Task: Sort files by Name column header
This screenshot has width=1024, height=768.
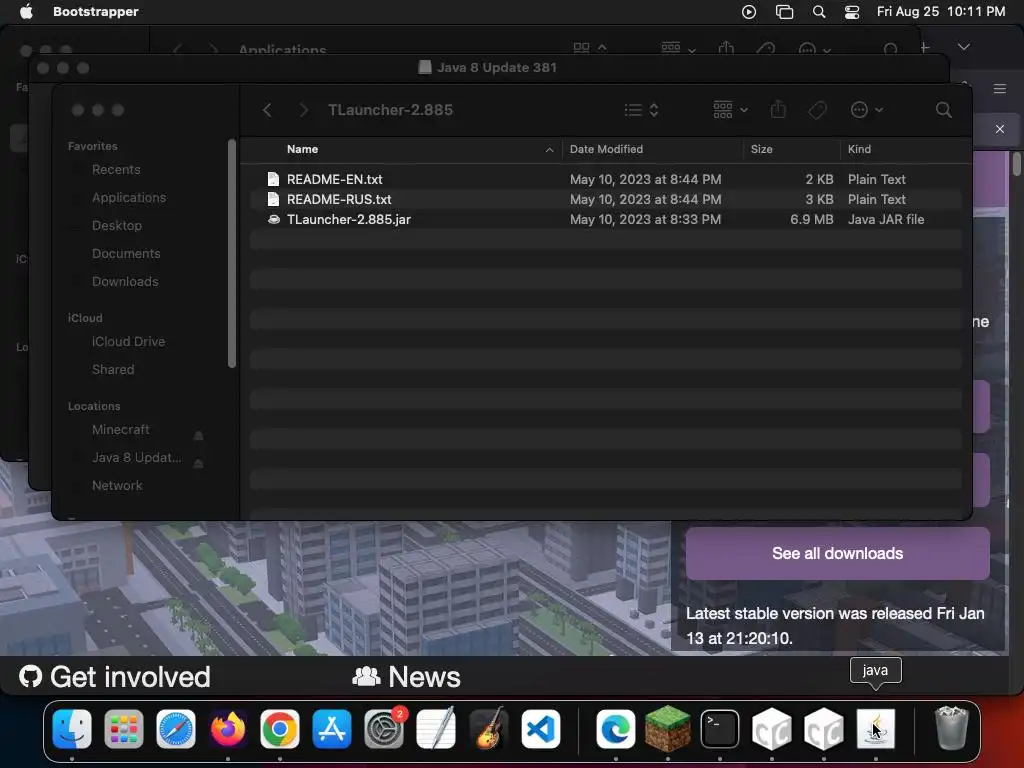Action: (302, 149)
